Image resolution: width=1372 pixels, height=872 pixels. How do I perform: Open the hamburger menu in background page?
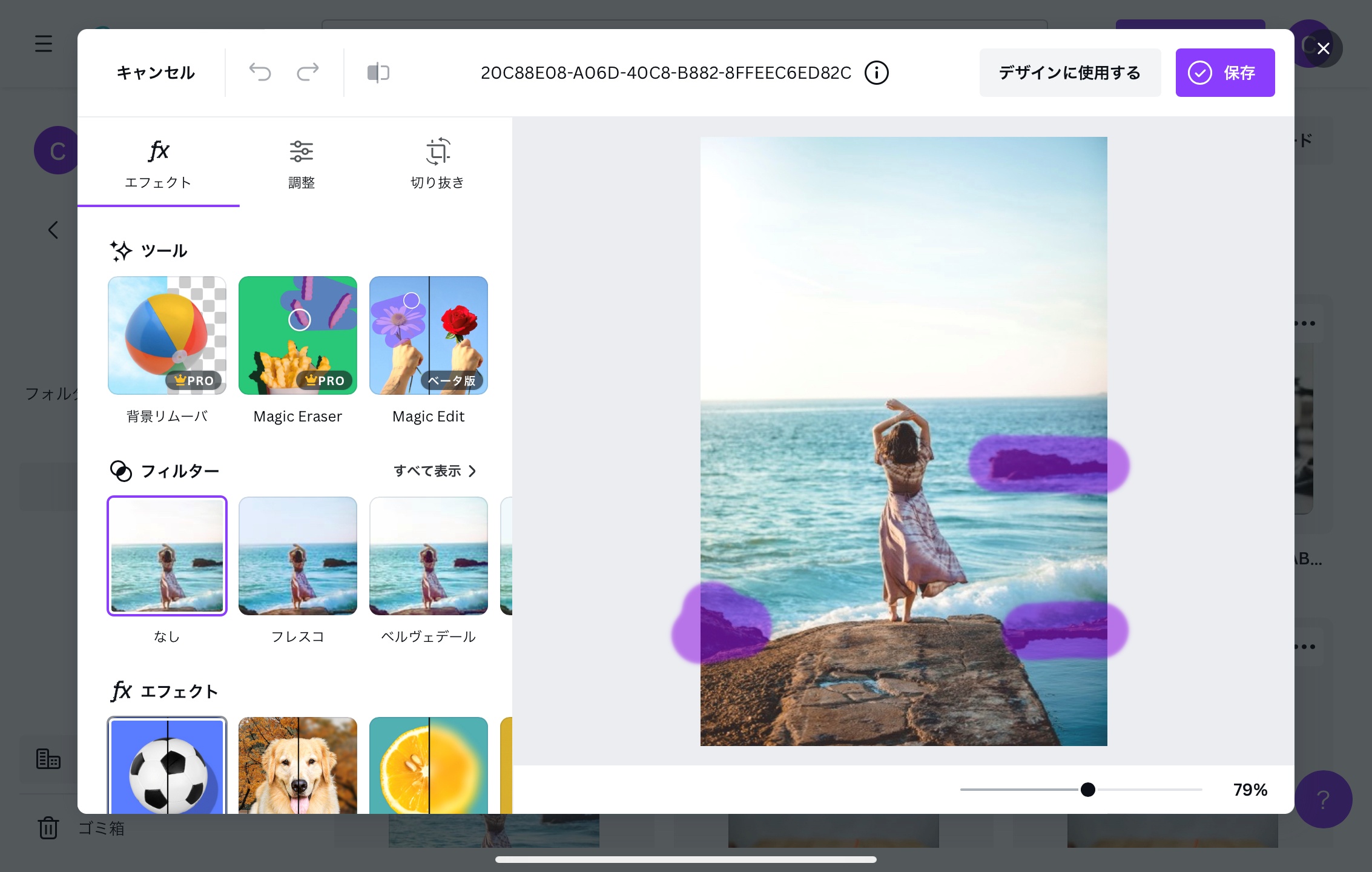tap(44, 44)
